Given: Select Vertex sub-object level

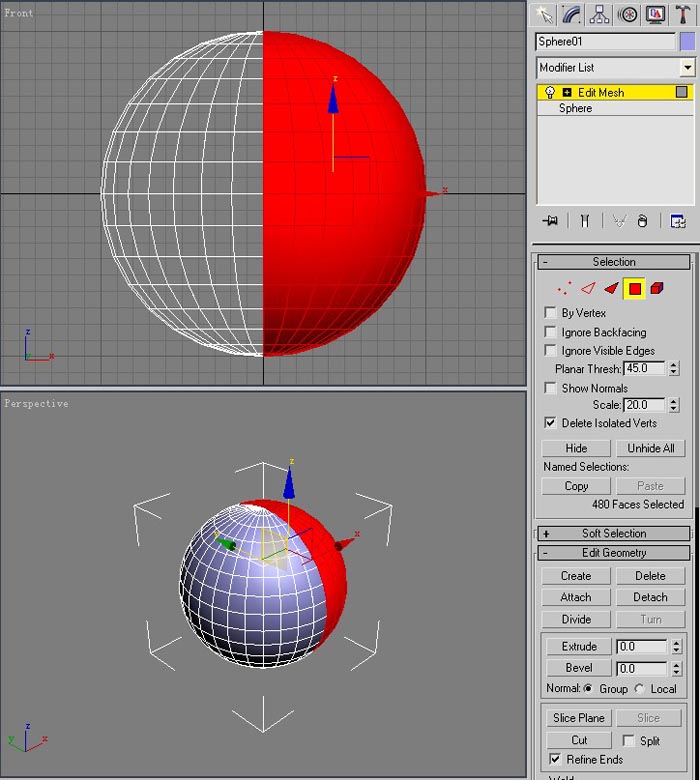Looking at the screenshot, I should tap(565, 288).
